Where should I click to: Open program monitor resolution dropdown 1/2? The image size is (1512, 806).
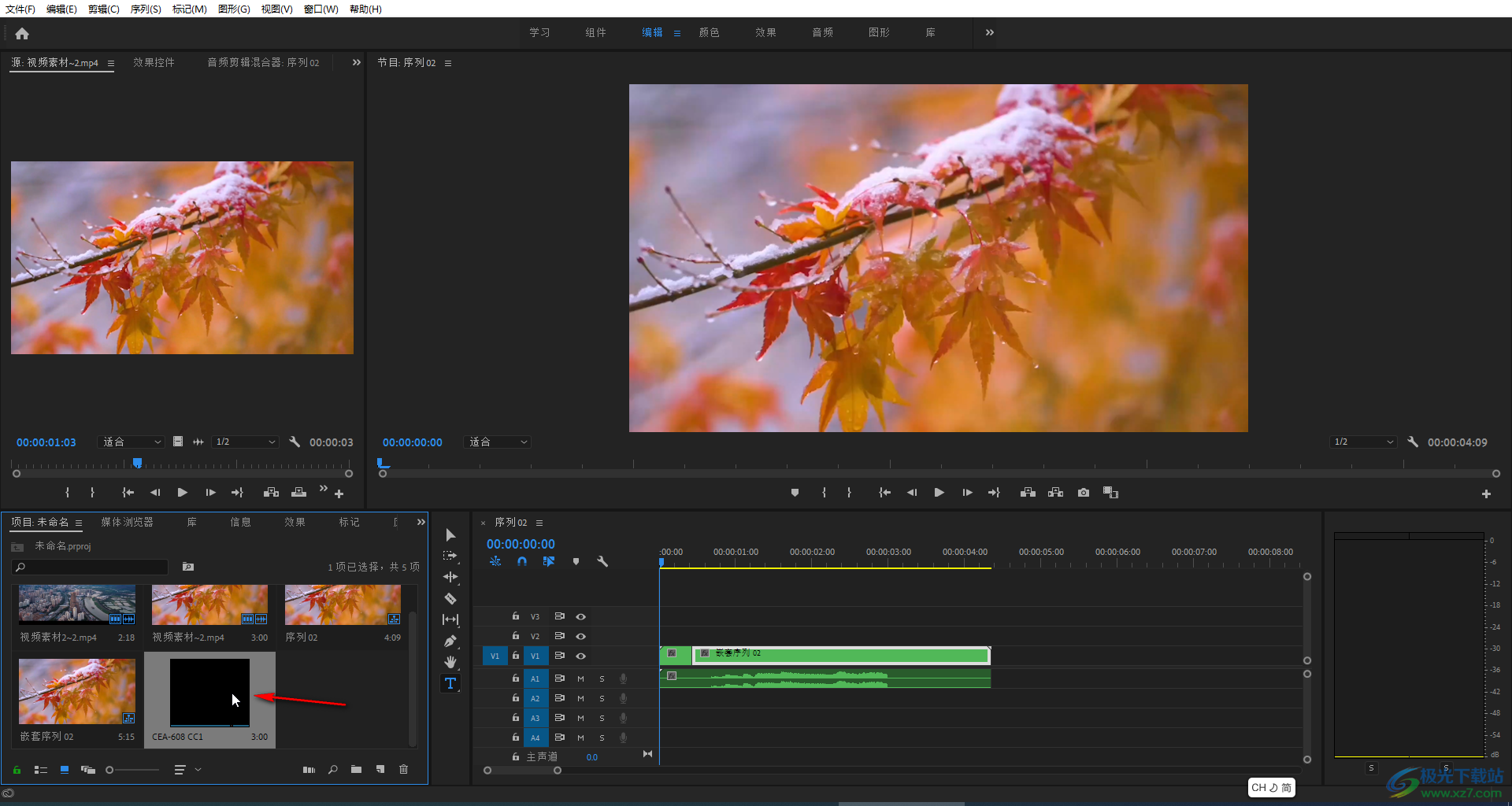tap(1364, 442)
